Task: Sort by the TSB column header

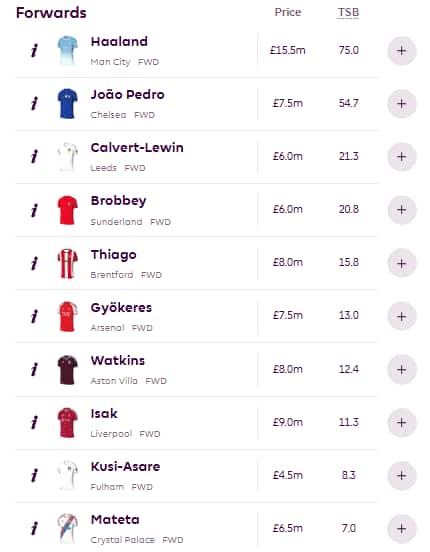Action: pos(348,12)
